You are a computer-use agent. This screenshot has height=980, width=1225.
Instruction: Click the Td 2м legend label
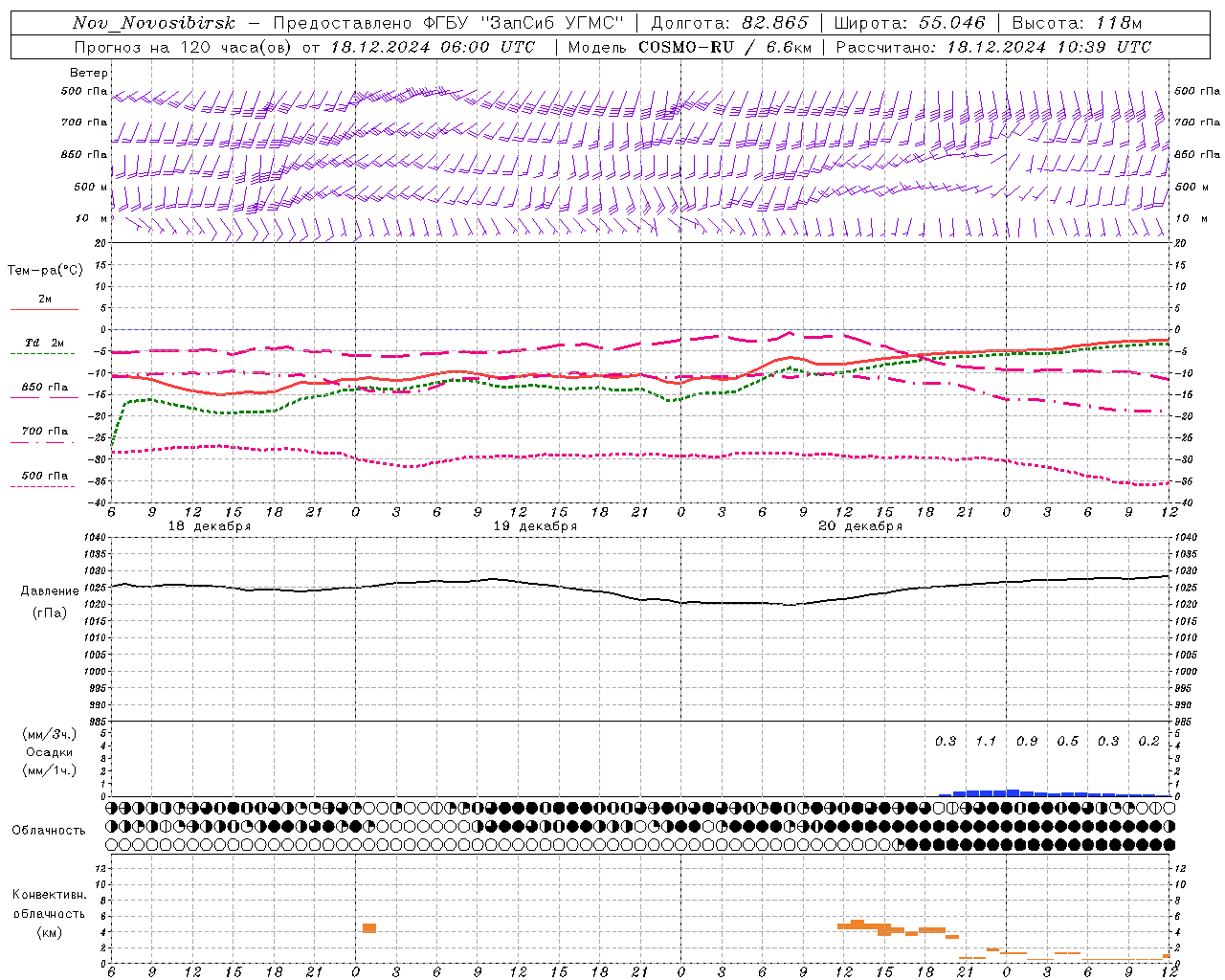point(45,343)
